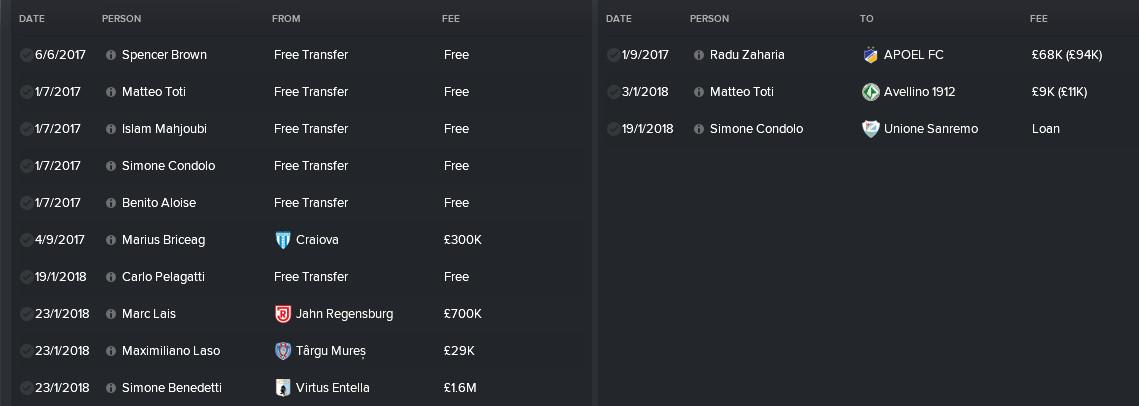Toggle the checkmark for Marius Briceag's transfer
Screen dimensions: 1139x406
pos(26,240)
